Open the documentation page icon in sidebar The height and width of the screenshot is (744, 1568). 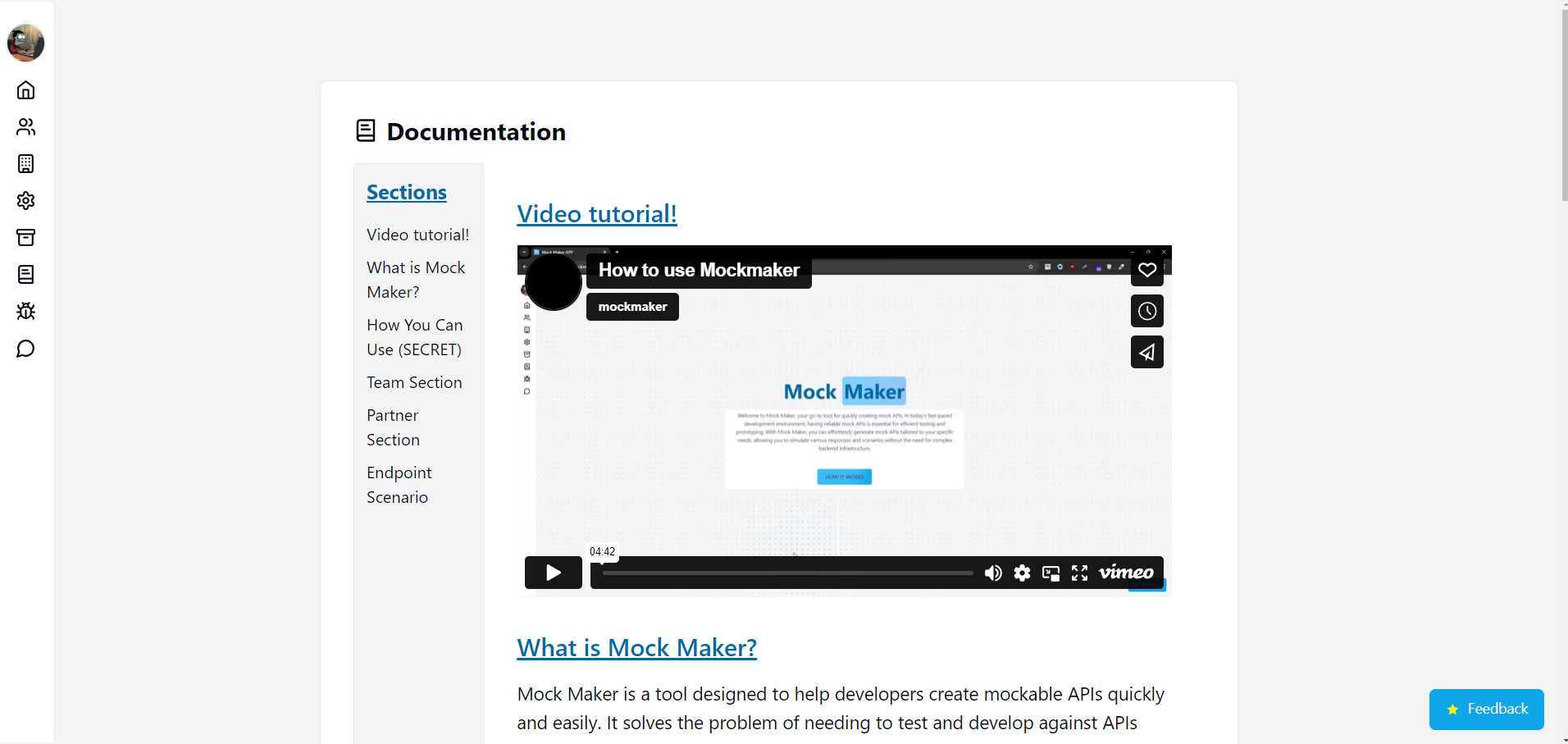coord(25,274)
